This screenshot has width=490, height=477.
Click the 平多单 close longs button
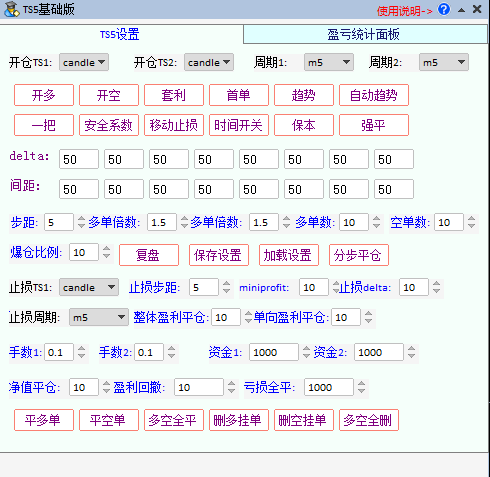(44, 420)
